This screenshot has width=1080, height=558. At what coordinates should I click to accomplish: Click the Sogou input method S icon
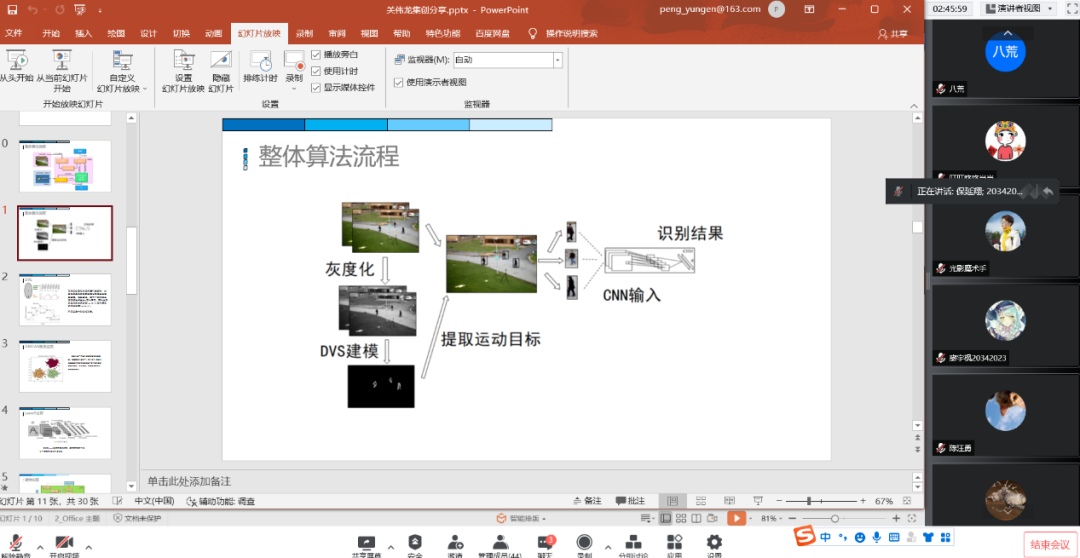pyautogui.click(x=804, y=538)
